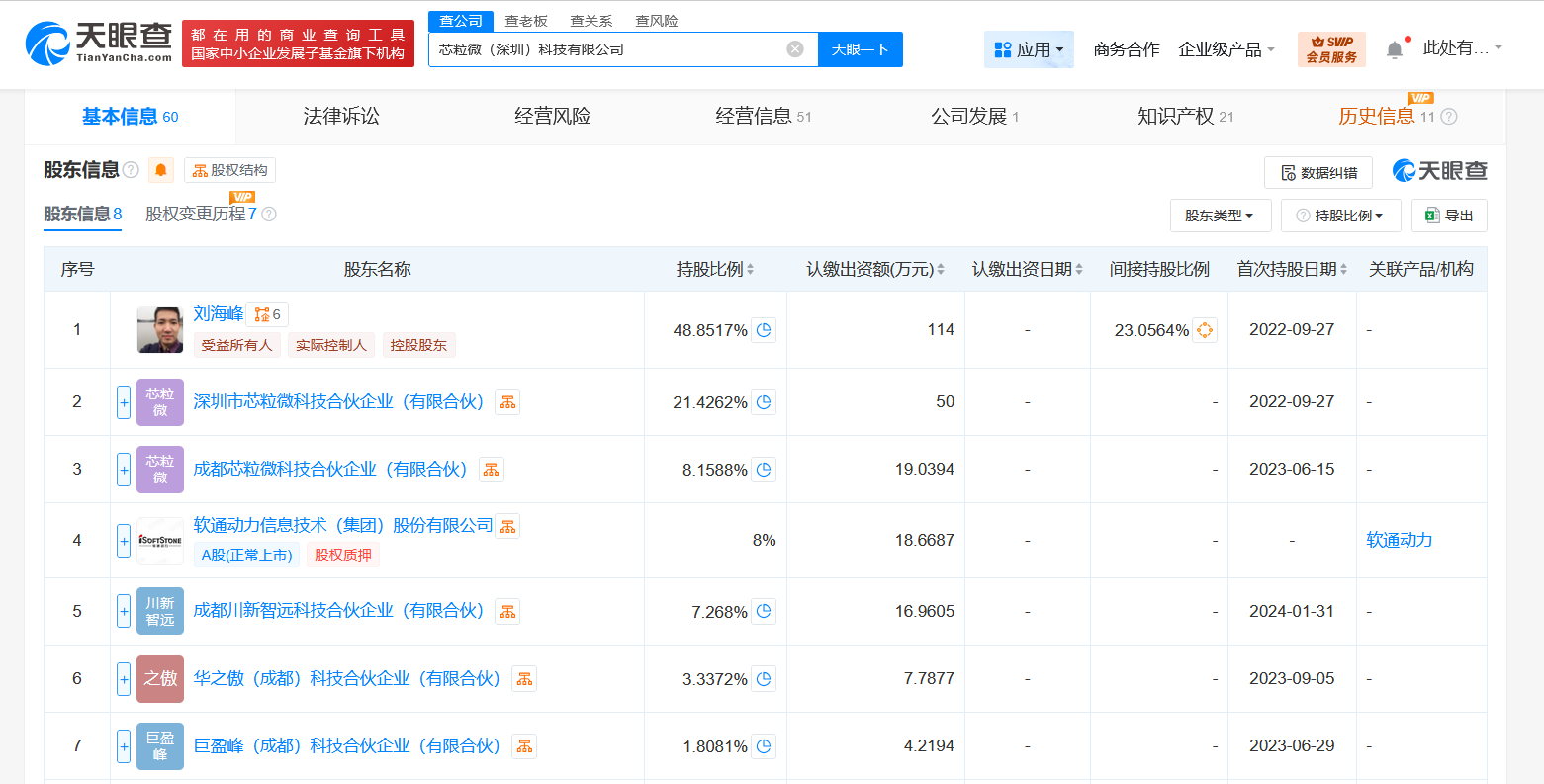Viewport: 1544px width, 784px height.
Task: Click the 天眼一下 search button
Action: [860, 49]
